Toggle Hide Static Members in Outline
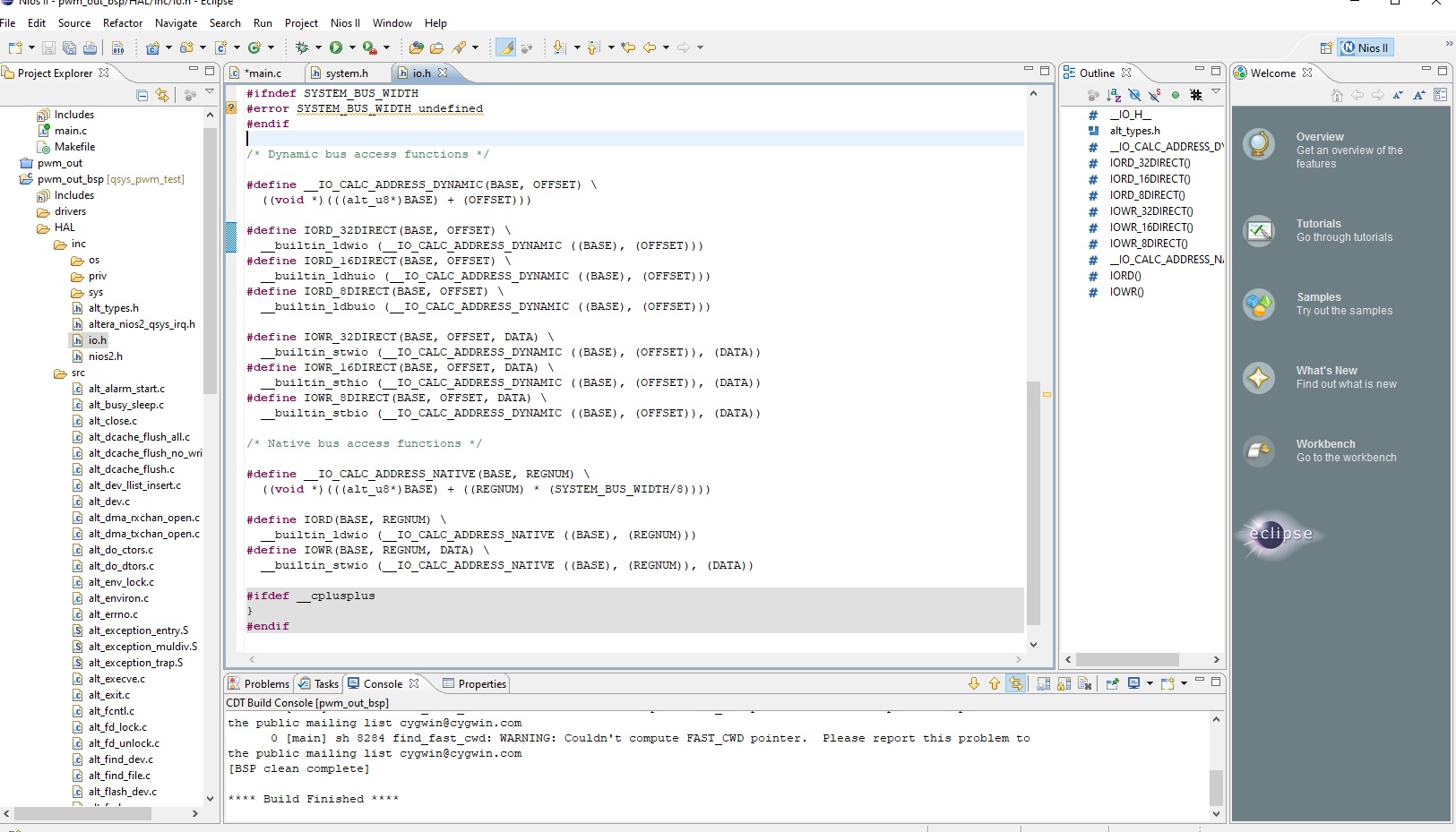1456x832 pixels. coord(1155,95)
